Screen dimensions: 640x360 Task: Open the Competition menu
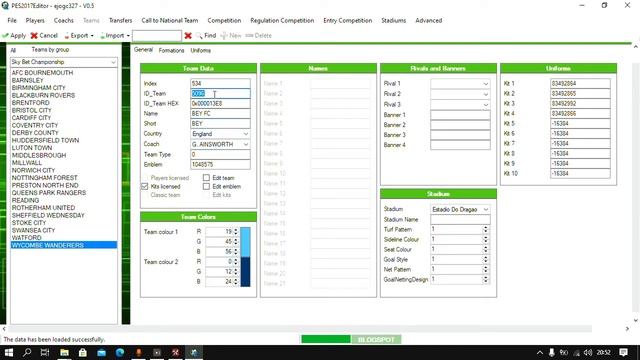[x=224, y=20]
